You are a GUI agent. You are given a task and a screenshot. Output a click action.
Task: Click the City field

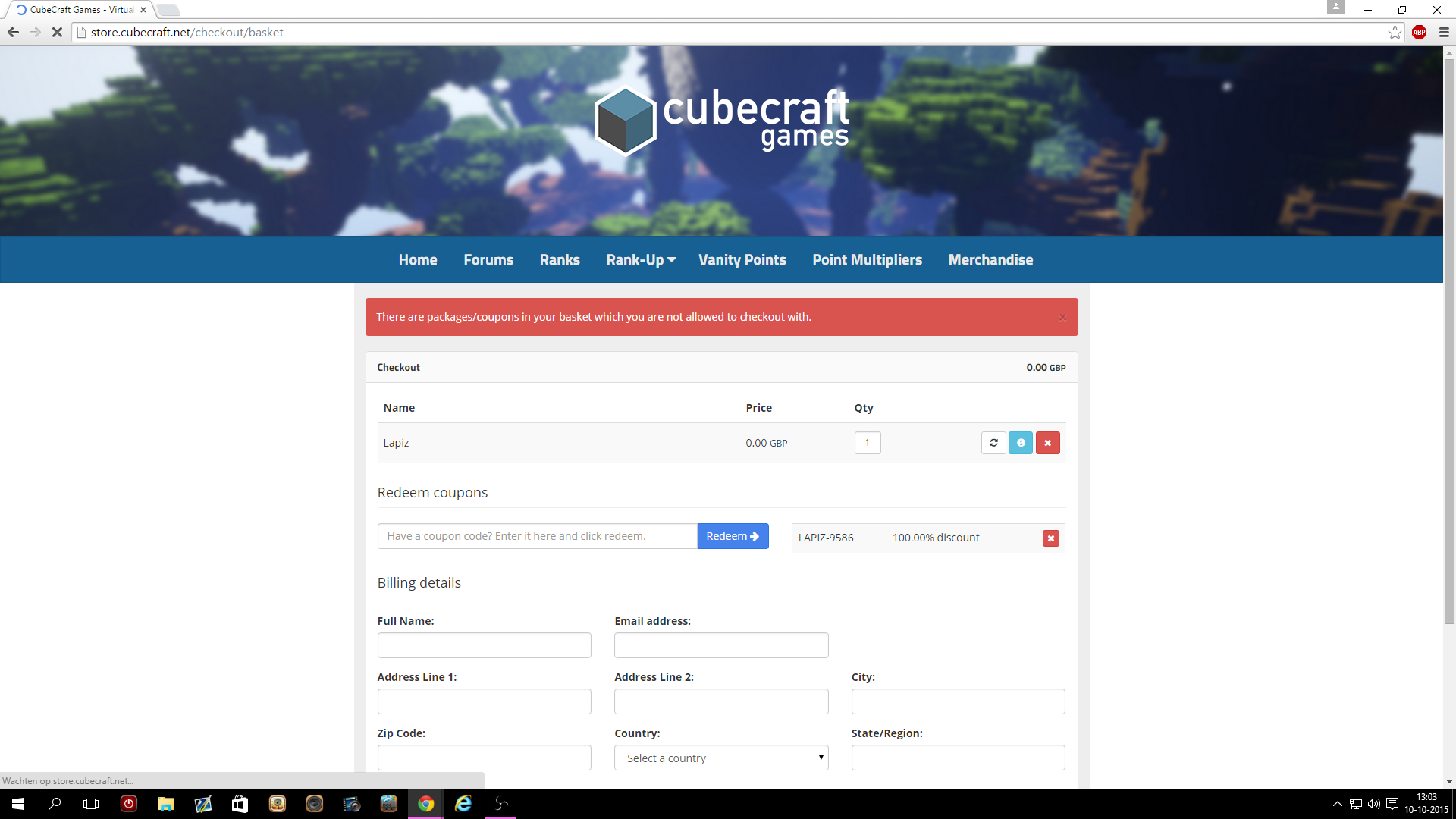(959, 701)
